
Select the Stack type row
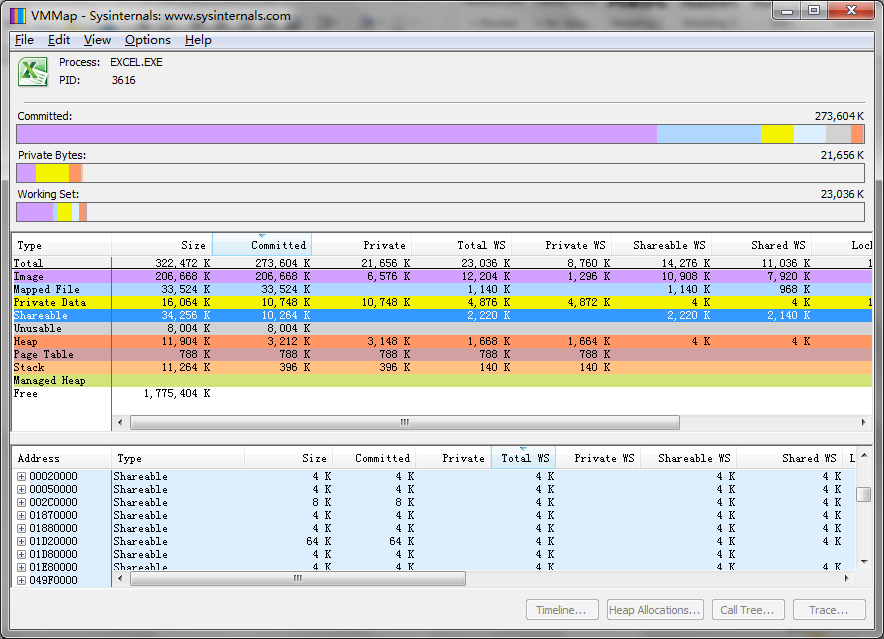(x=442, y=367)
